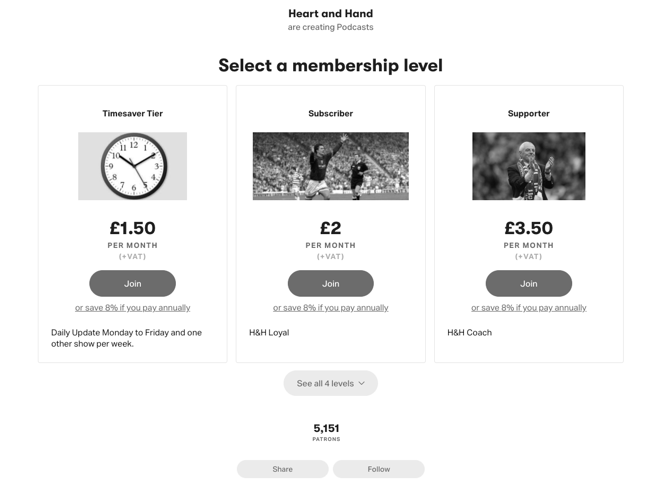The image size is (669, 490).
Task: Click annual savings link under Subscriber
Action: [x=330, y=308]
